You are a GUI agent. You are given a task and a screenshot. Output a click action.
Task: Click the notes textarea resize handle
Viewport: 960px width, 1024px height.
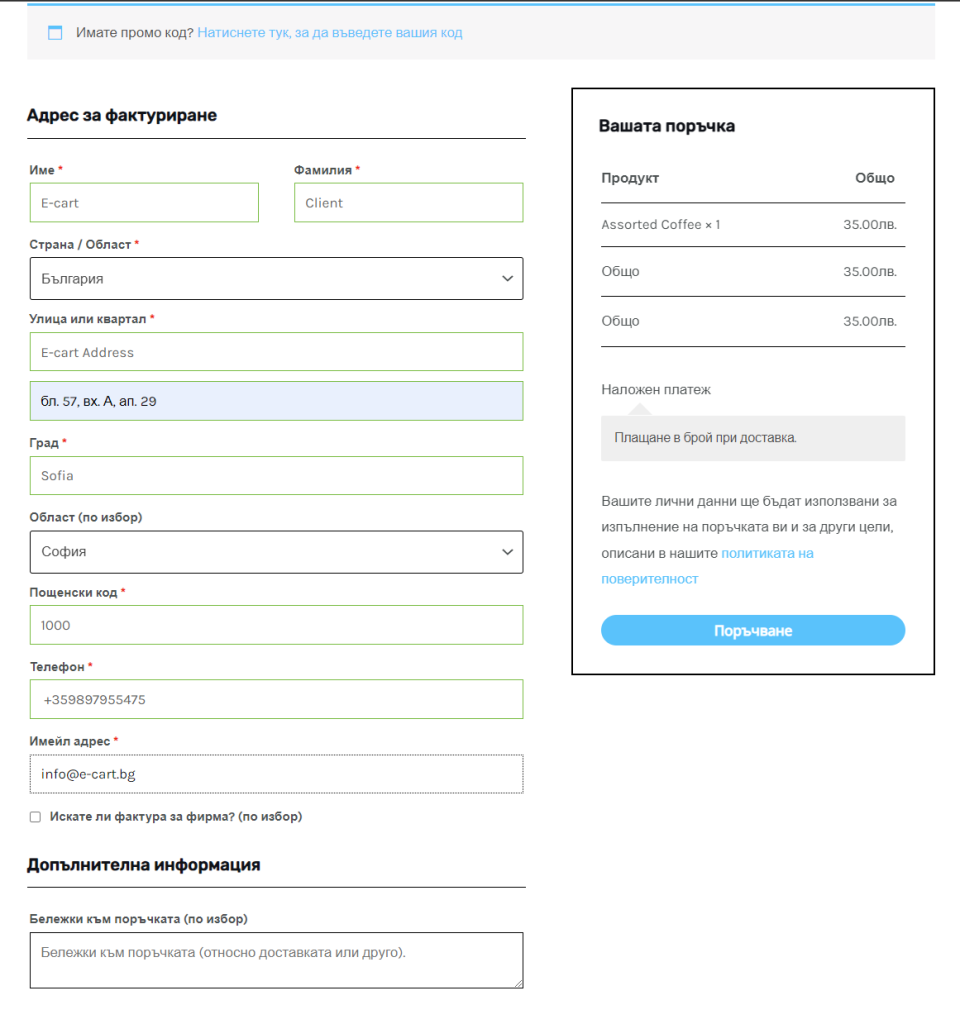(x=518, y=984)
